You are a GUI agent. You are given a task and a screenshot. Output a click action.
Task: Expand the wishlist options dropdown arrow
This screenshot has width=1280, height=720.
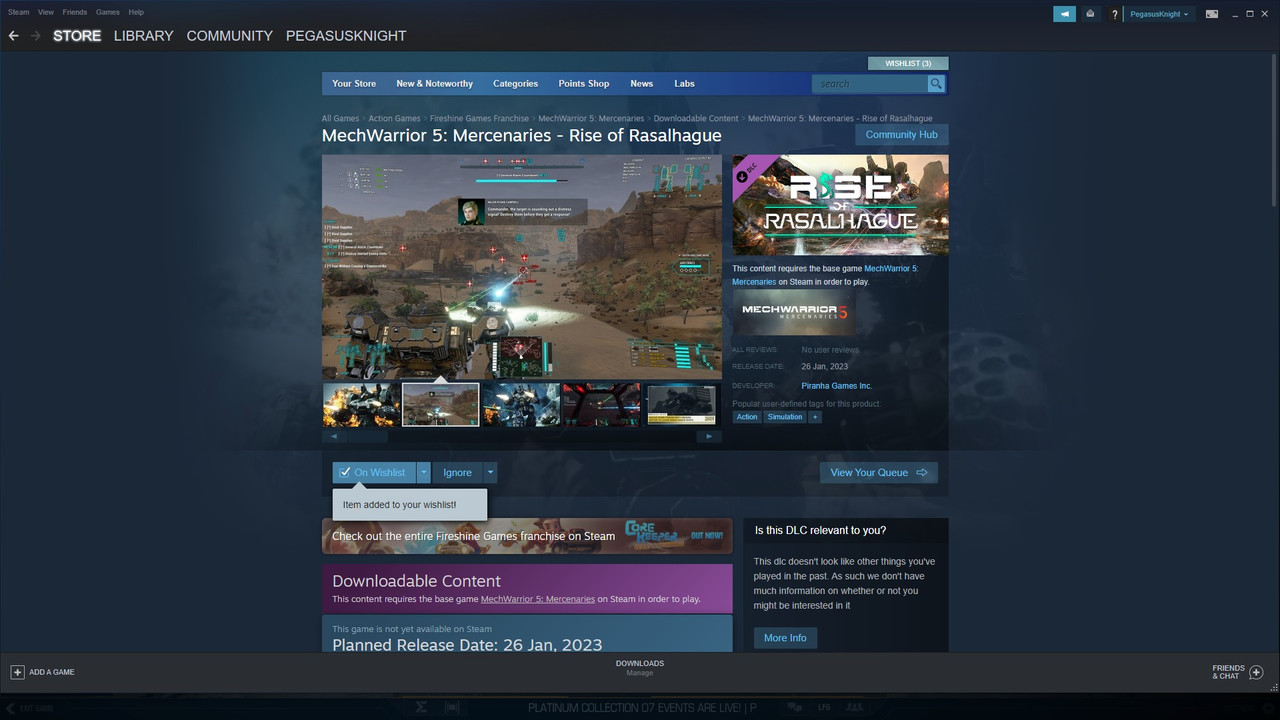tap(424, 472)
